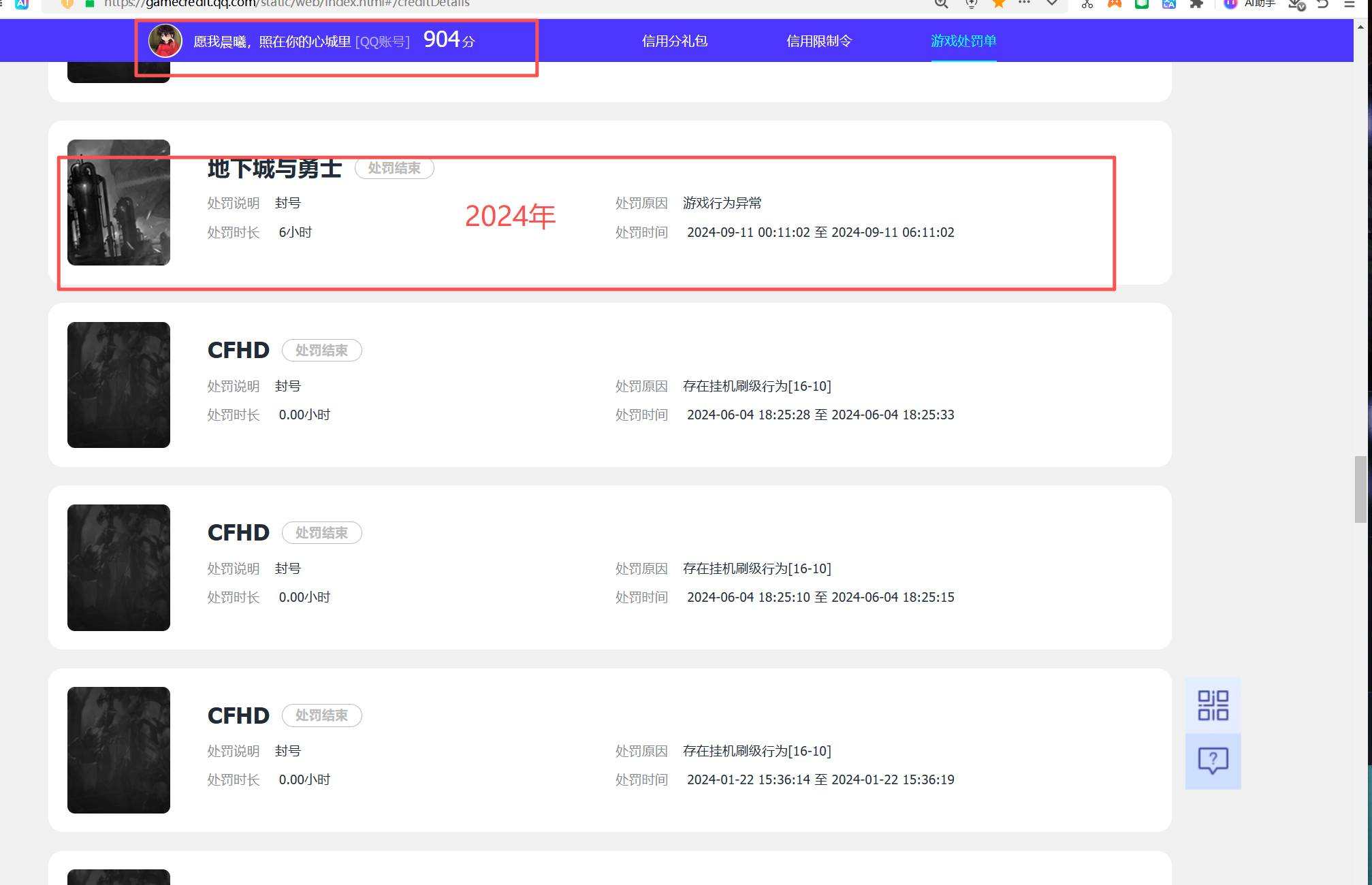Click 0.00小时 duration in the 18:25:10 card
Image resolution: width=1372 pixels, height=885 pixels.
(x=304, y=597)
